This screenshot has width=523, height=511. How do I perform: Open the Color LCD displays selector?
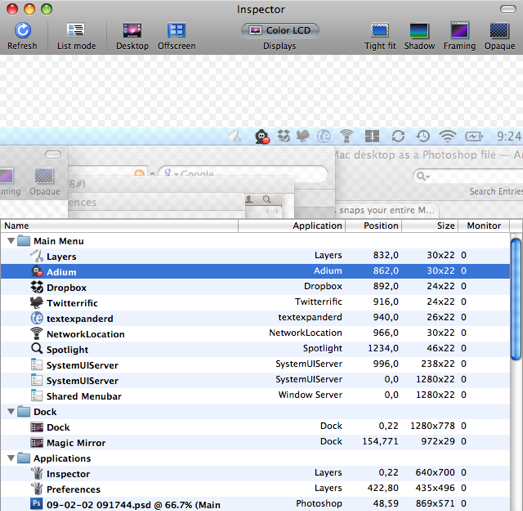[x=280, y=31]
